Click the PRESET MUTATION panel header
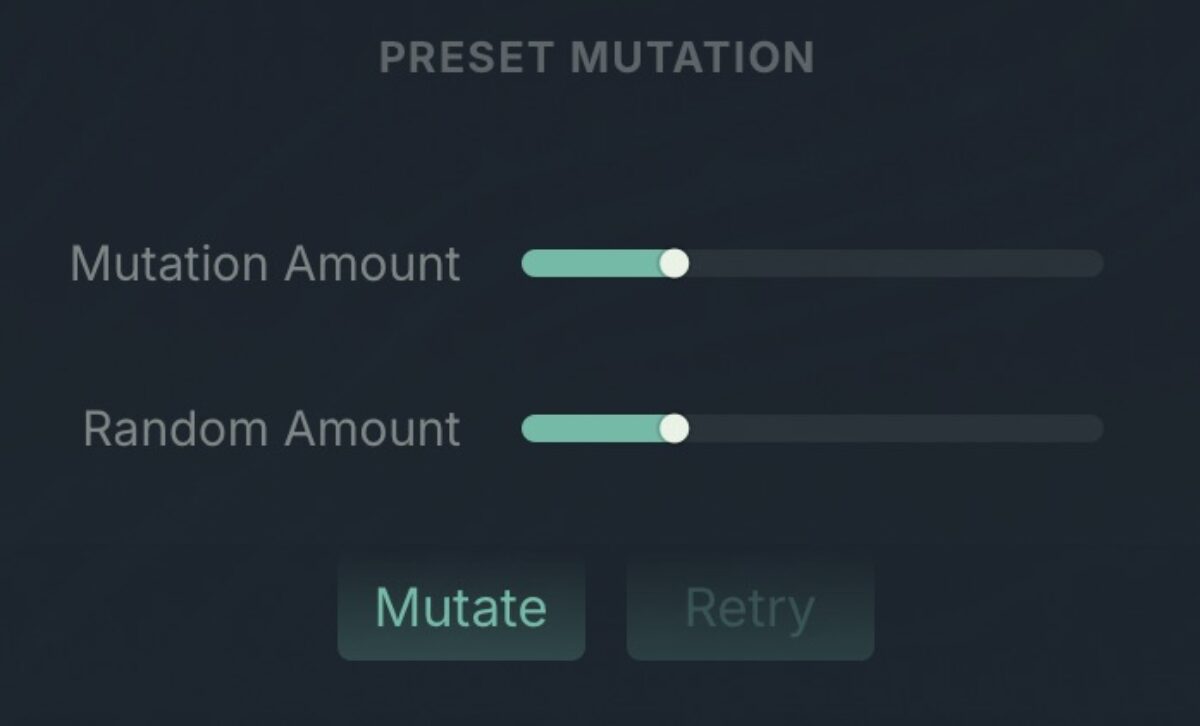1200x726 pixels. coord(598,57)
